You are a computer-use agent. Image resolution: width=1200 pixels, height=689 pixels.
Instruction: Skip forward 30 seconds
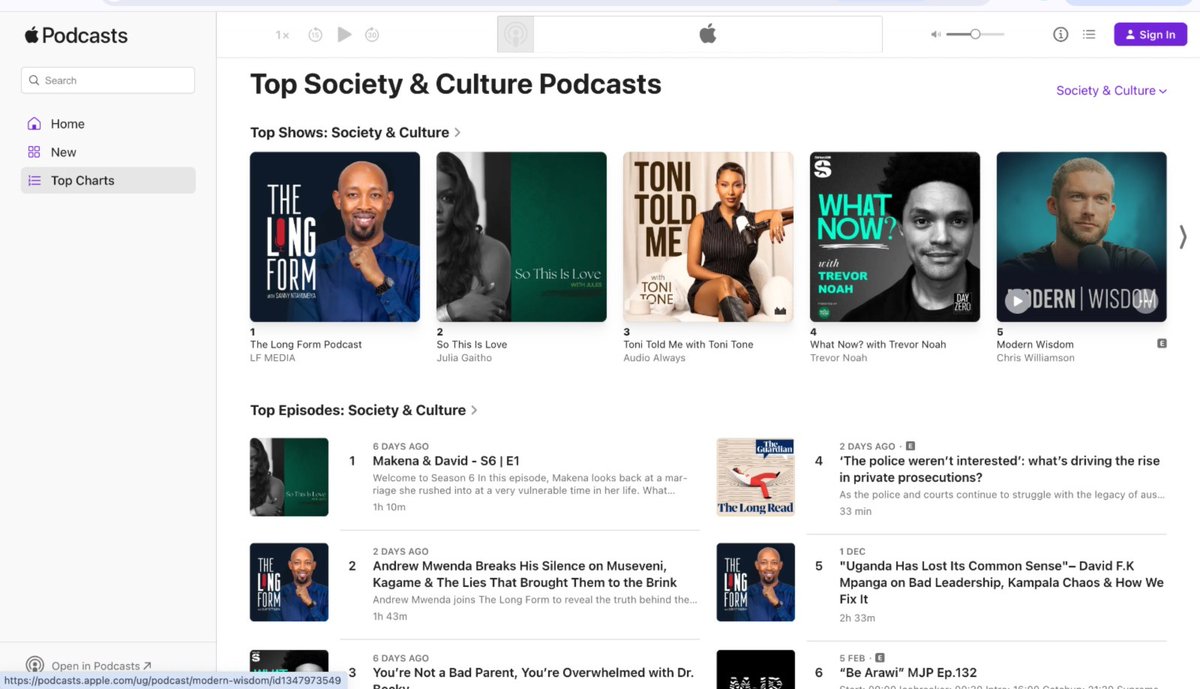[372, 35]
